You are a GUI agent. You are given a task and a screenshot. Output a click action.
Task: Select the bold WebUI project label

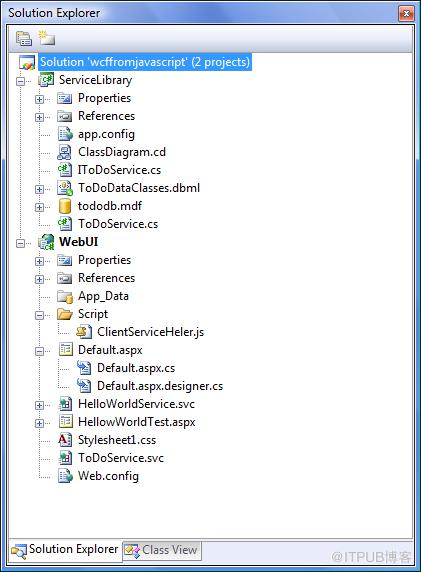78,242
